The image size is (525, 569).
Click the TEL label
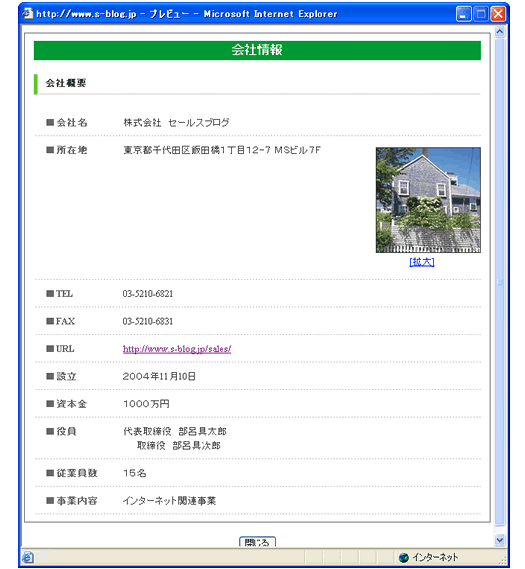pos(64,294)
